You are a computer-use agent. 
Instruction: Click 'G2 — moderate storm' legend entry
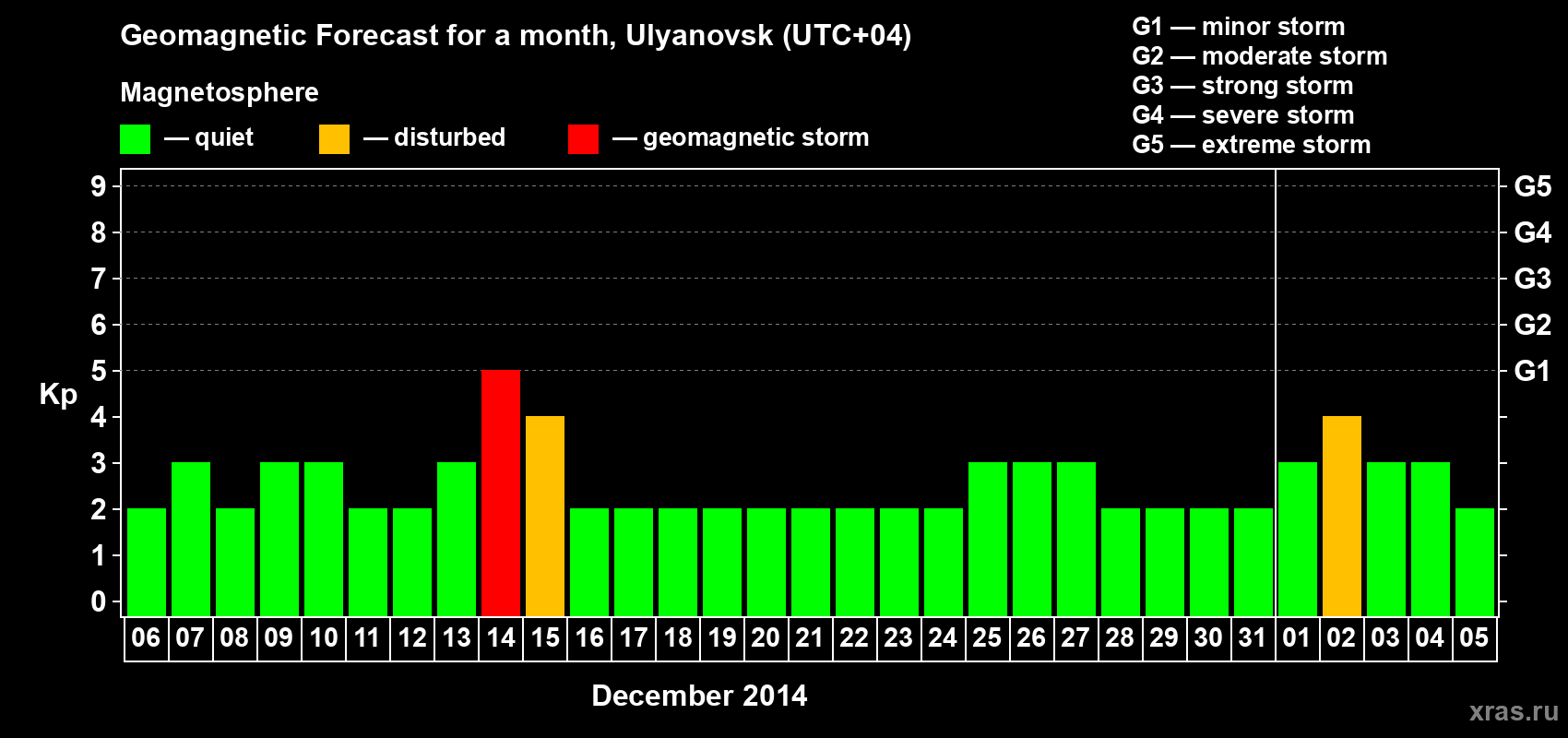coord(1259,56)
